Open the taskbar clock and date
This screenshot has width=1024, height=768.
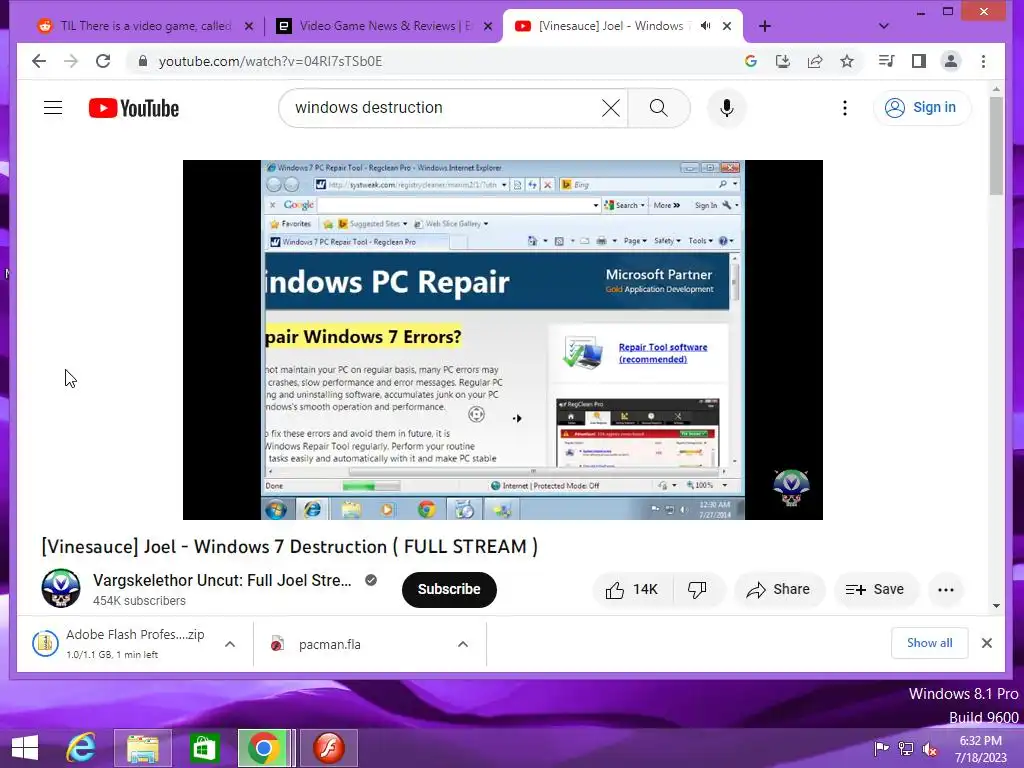point(981,749)
